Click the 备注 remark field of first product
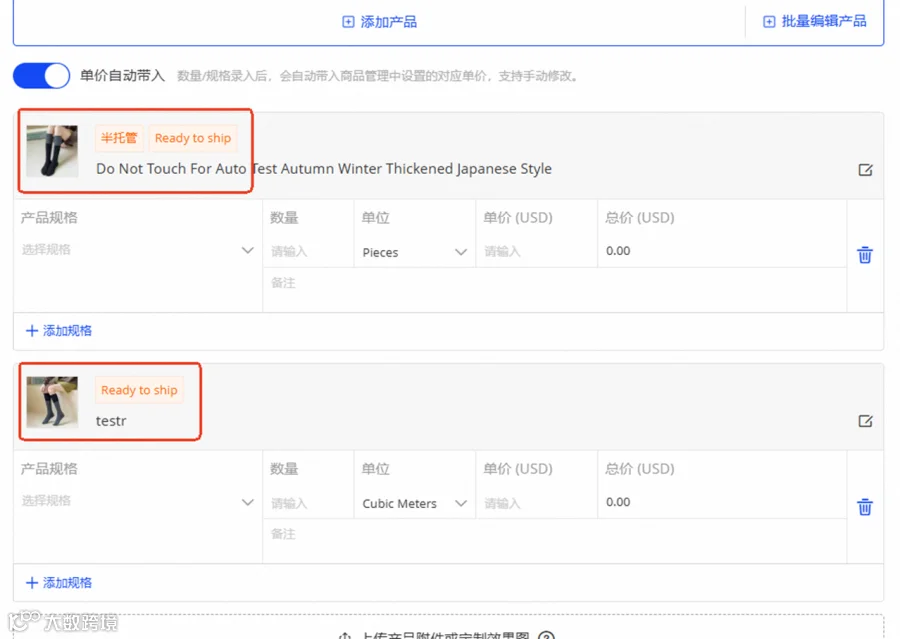This screenshot has height=639, width=900. [554, 283]
